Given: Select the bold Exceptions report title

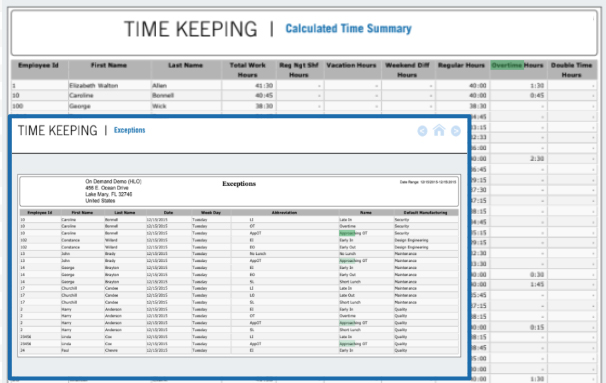Looking at the screenshot, I should pos(239,184).
